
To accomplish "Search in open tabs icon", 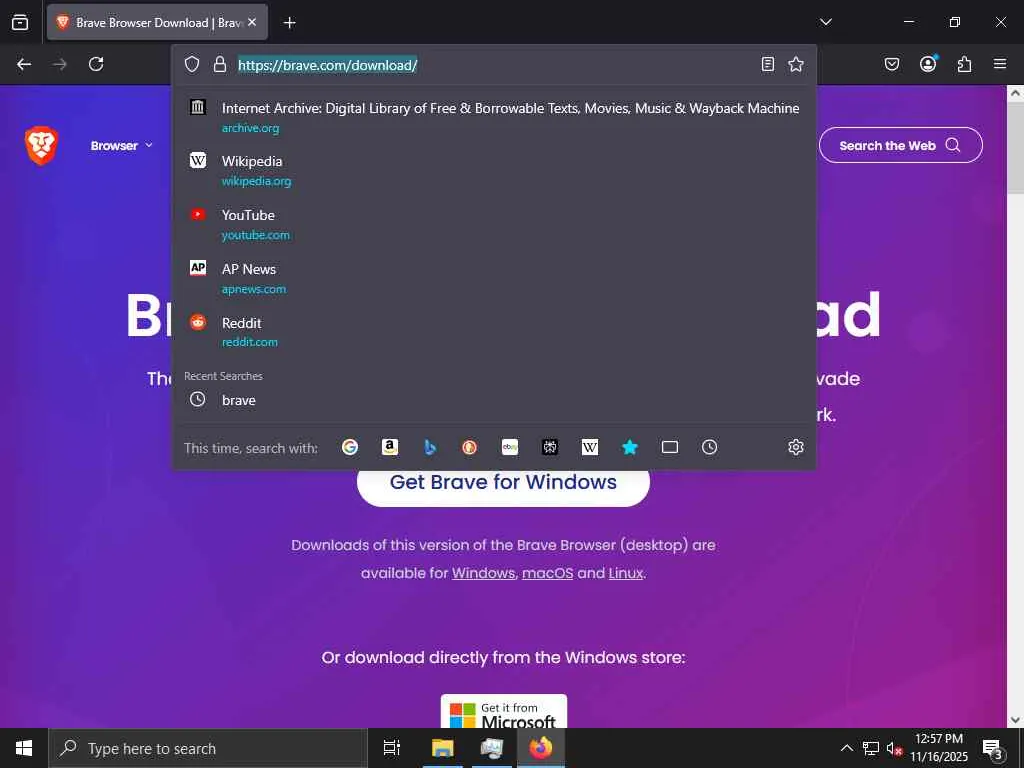I will [670, 447].
